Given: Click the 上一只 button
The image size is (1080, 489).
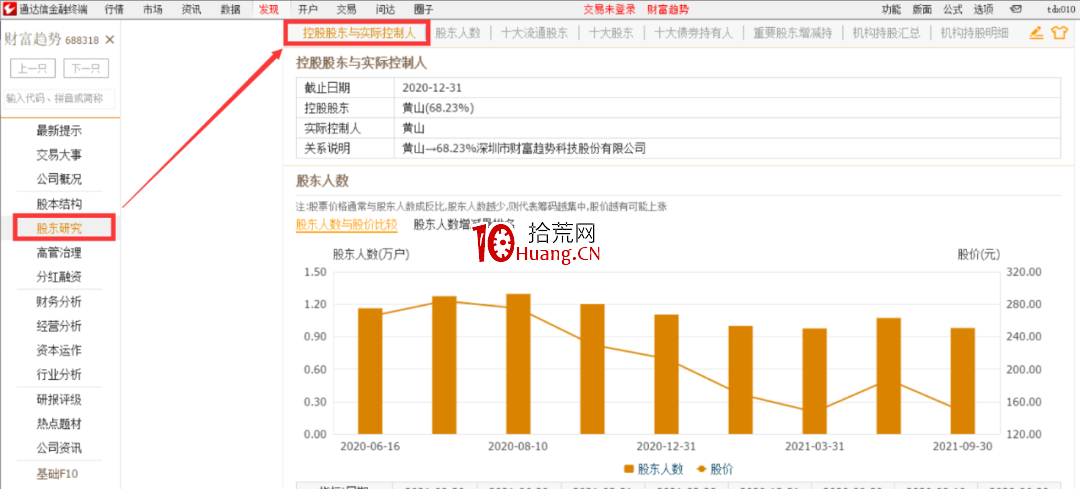Looking at the screenshot, I should [x=33, y=69].
